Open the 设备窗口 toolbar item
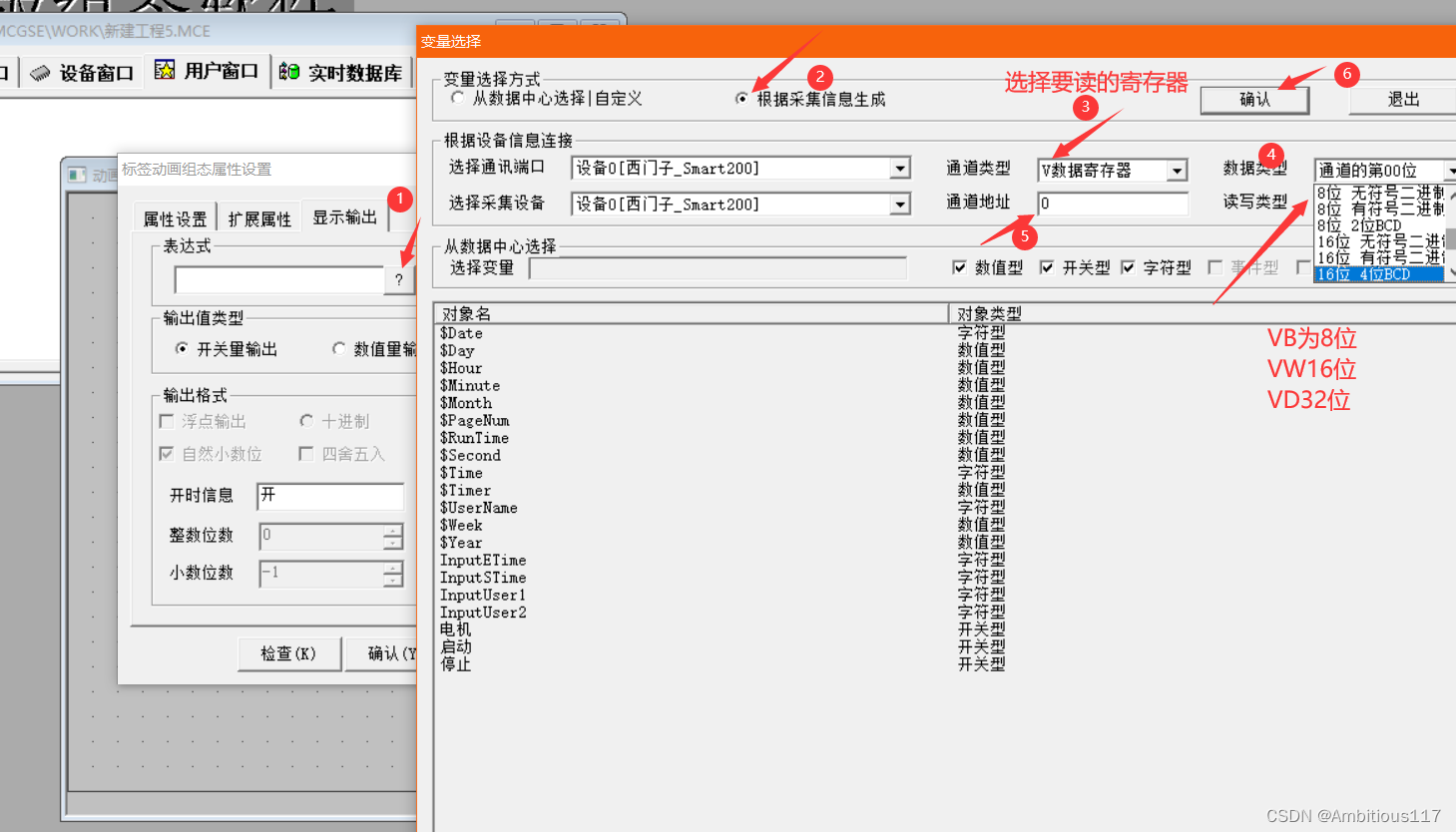Viewport: 1456px width, 832px height. coord(82,73)
